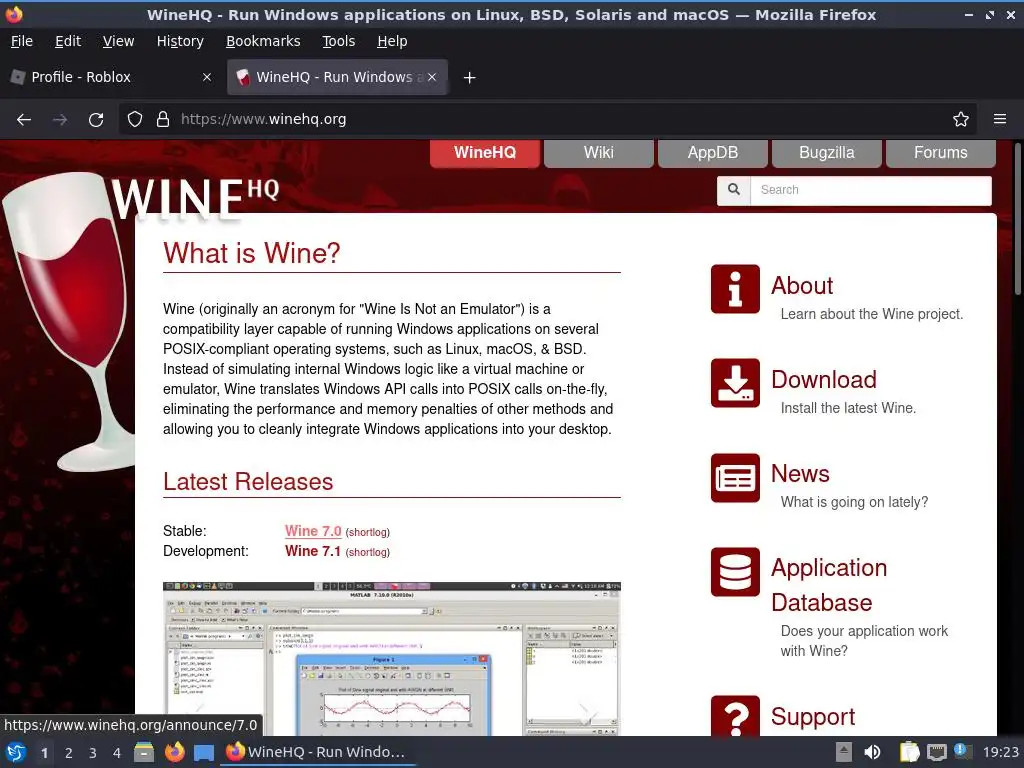Screen dimensions: 1024x768
Task: Open the News heading link
Action: click(x=800, y=474)
